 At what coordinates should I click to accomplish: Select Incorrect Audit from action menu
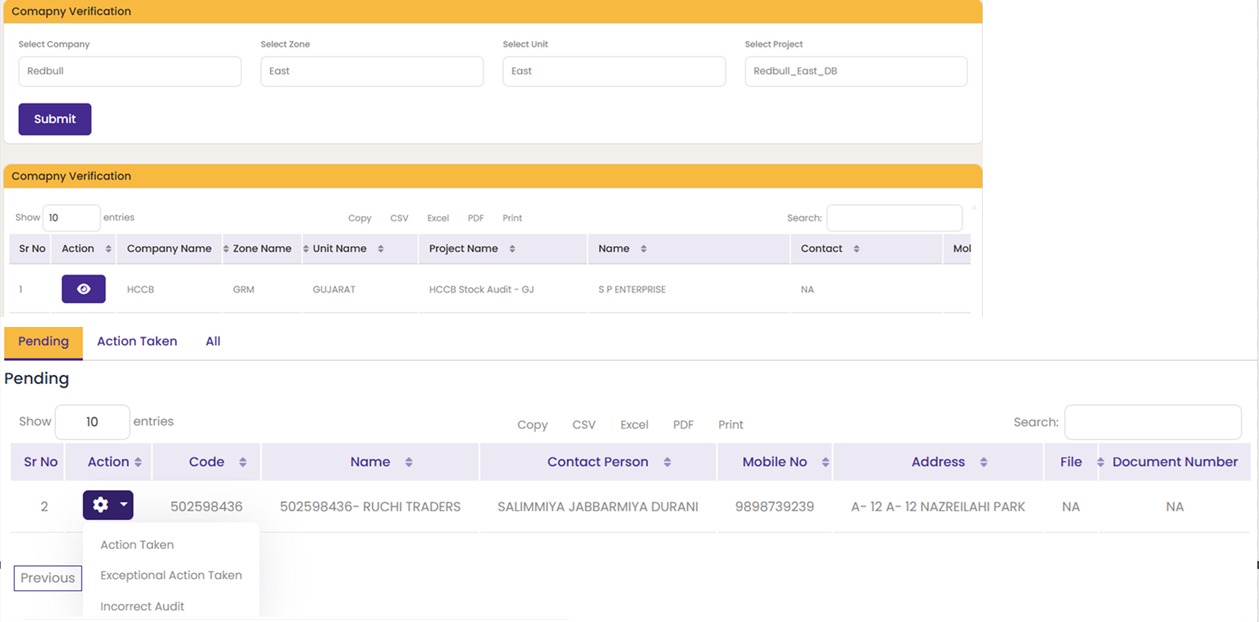click(142, 606)
